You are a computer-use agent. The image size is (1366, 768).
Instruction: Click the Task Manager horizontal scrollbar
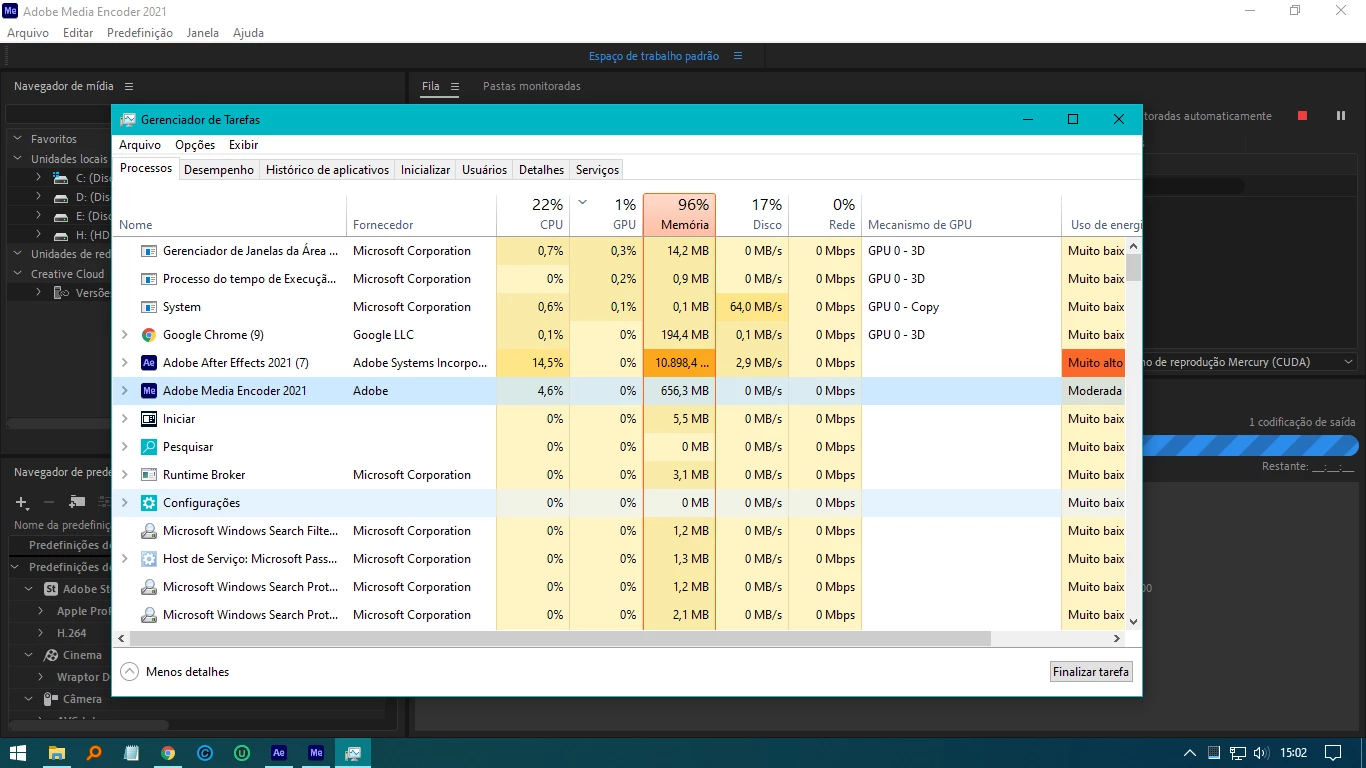click(560, 638)
